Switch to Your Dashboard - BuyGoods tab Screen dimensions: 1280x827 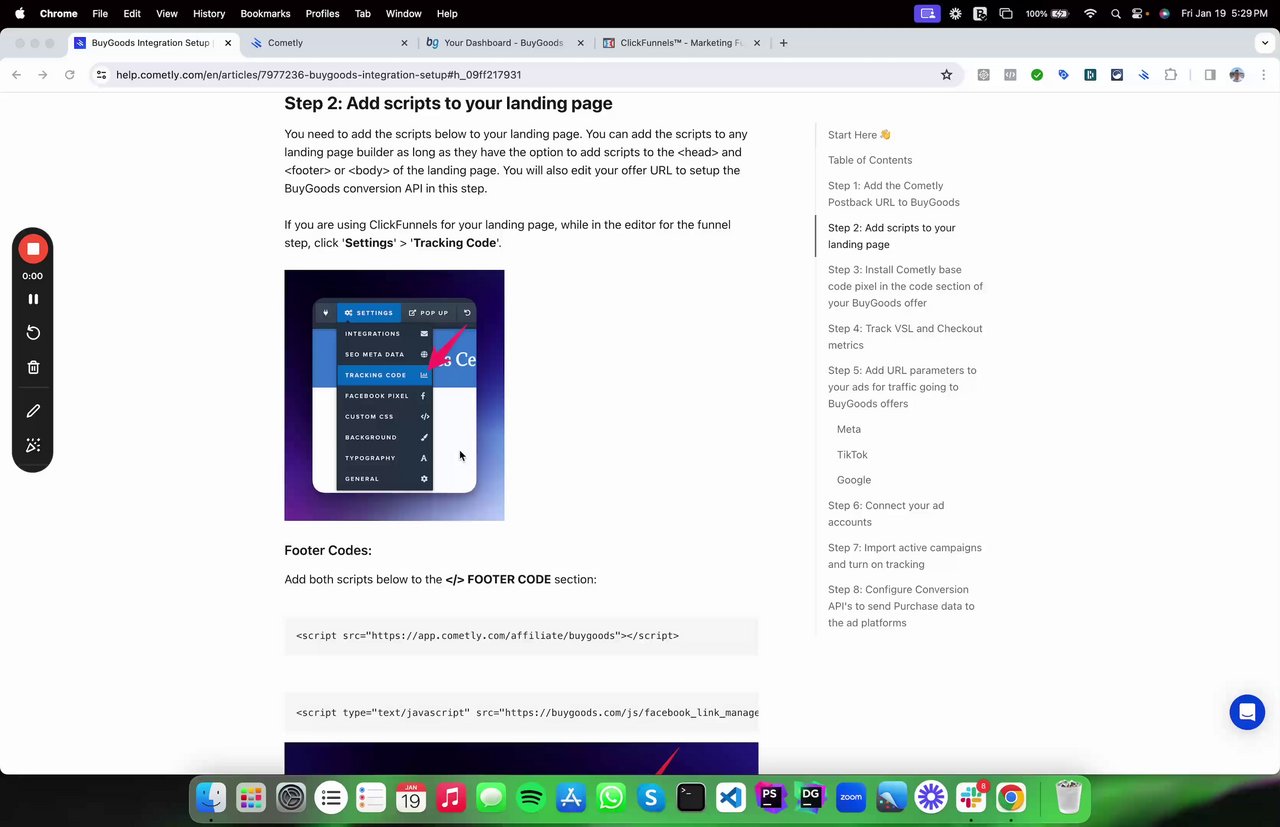503,43
